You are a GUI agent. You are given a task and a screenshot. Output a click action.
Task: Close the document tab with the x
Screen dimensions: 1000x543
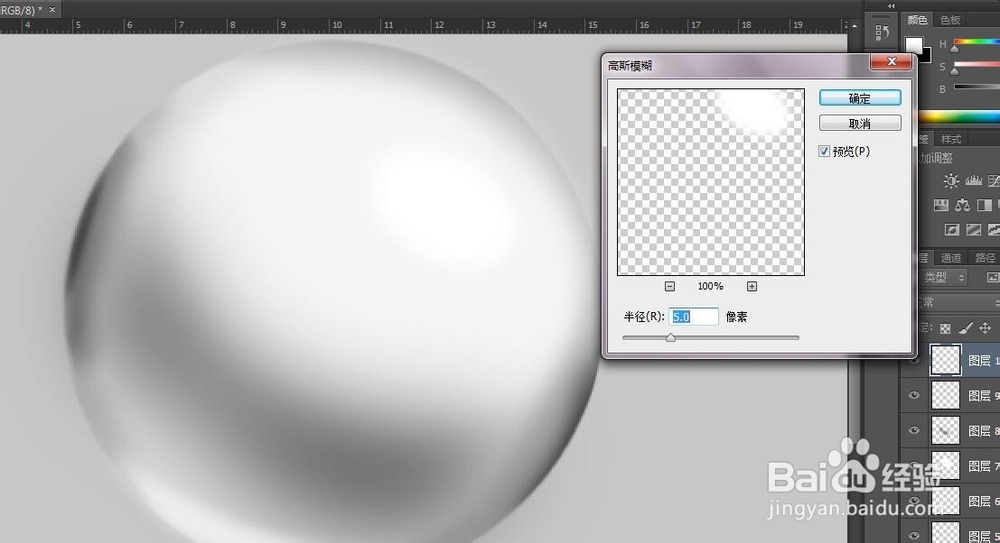pyautogui.click(x=52, y=9)
